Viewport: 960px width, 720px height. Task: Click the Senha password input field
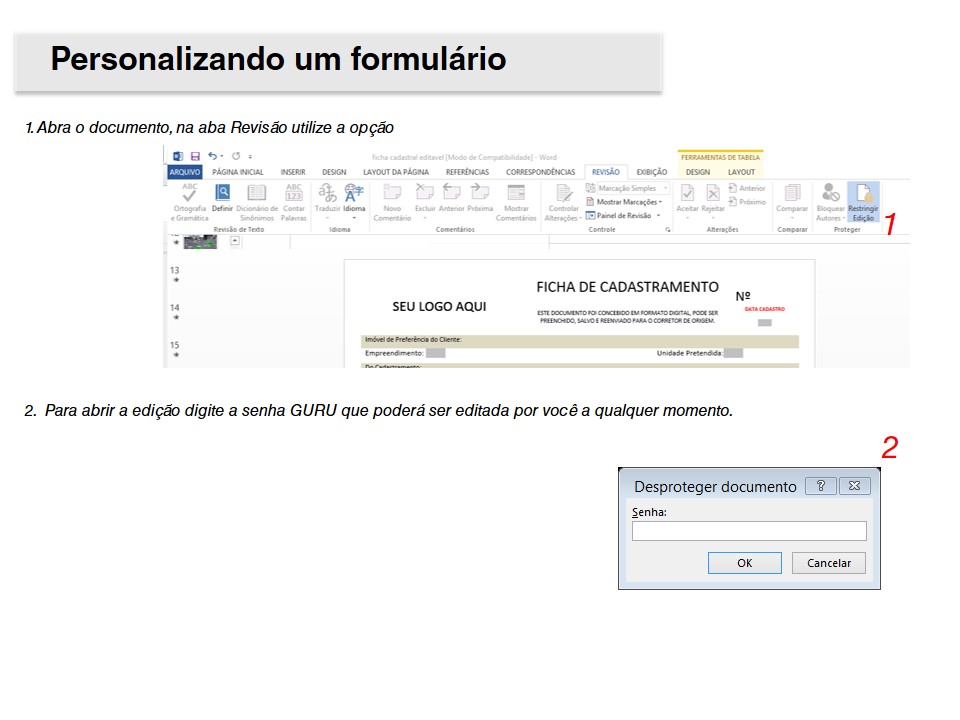coord(748,531)
